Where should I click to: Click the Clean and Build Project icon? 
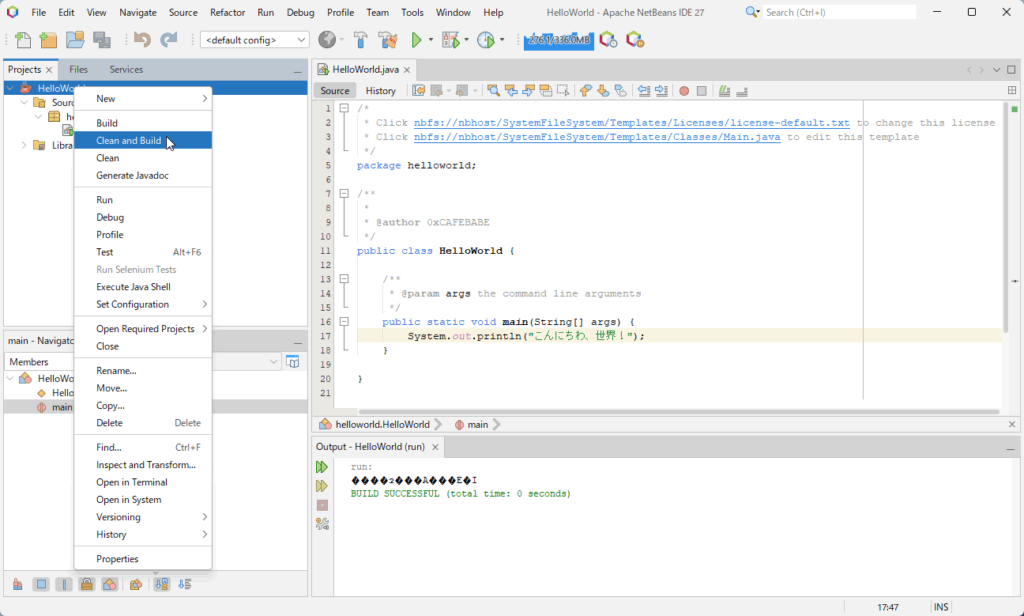[386, 40]
